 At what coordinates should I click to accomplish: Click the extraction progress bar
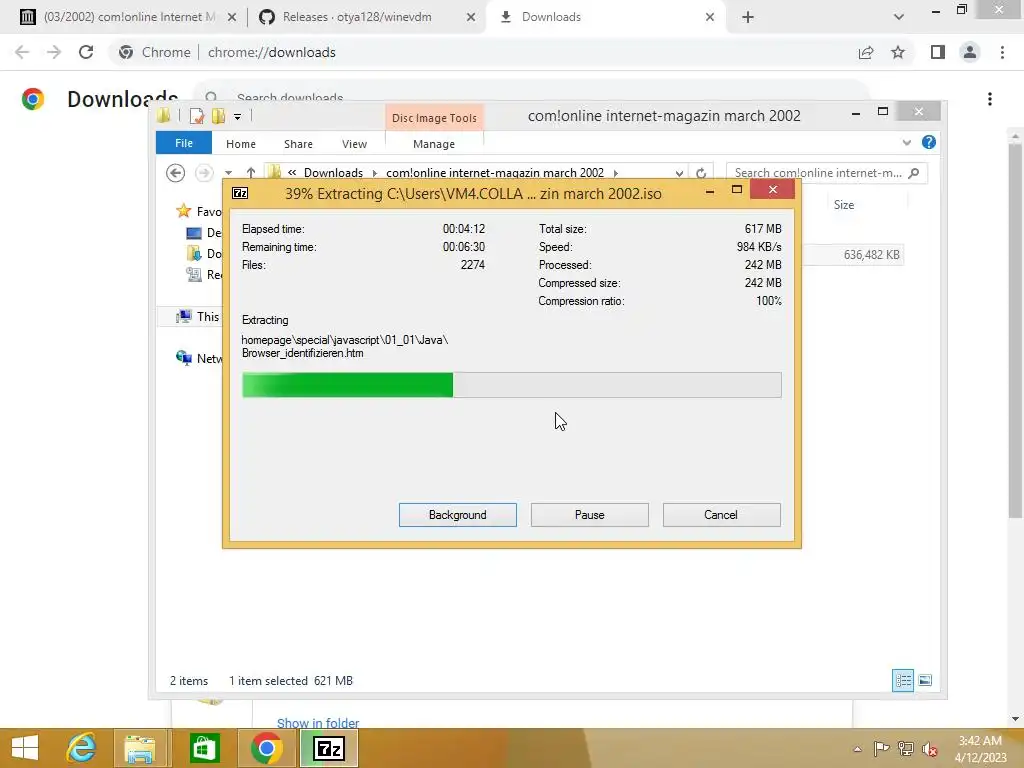[511, 385]
